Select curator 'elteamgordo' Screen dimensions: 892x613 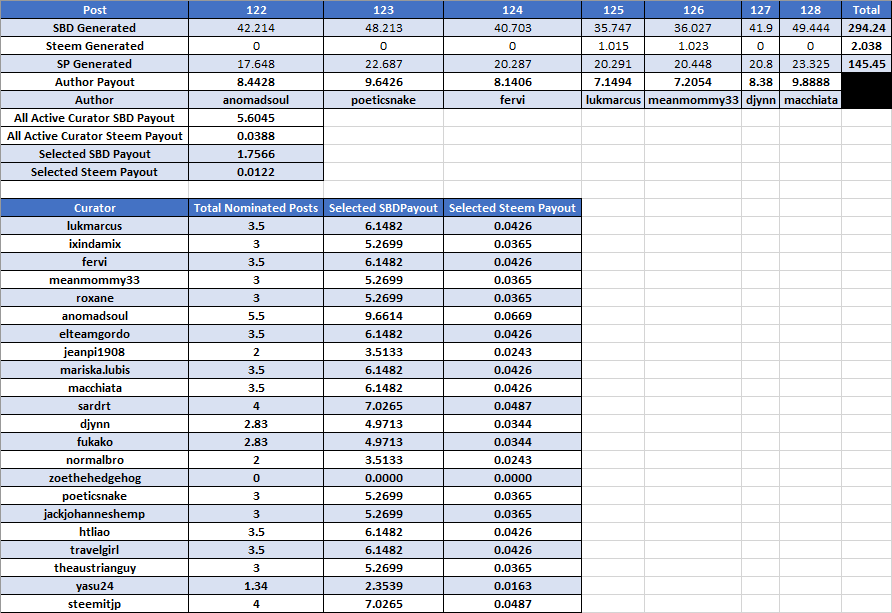(x=94, y=334)
